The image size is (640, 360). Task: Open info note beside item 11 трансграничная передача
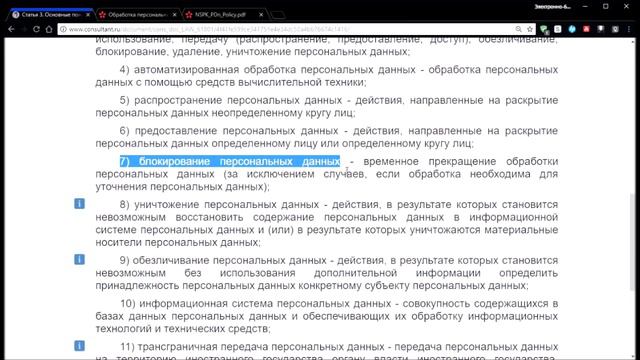(x=80, y=346)
